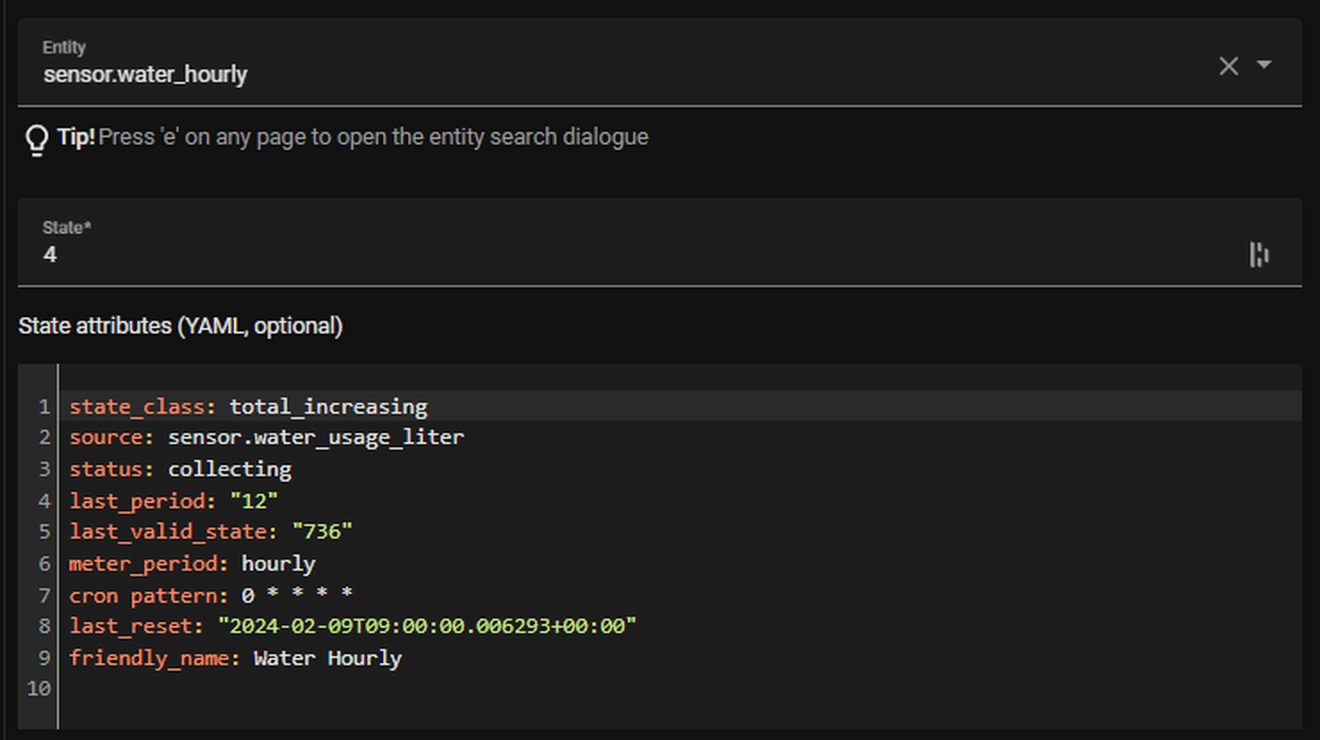The image size is (1320, 740).
Task: Click the entity search tip text
Action: [373, 137]
